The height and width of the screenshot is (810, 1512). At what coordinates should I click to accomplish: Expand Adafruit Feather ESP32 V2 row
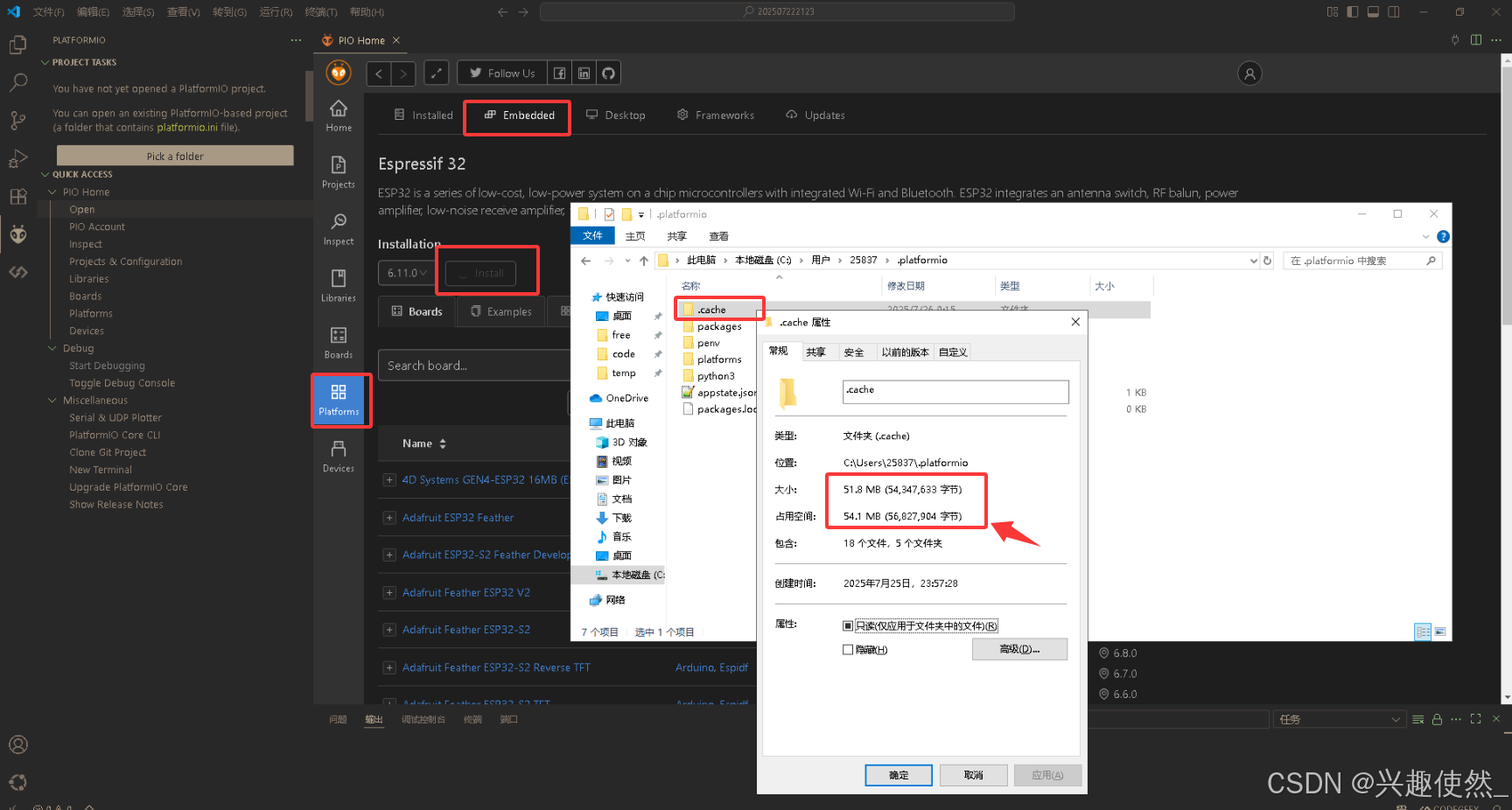389,592
